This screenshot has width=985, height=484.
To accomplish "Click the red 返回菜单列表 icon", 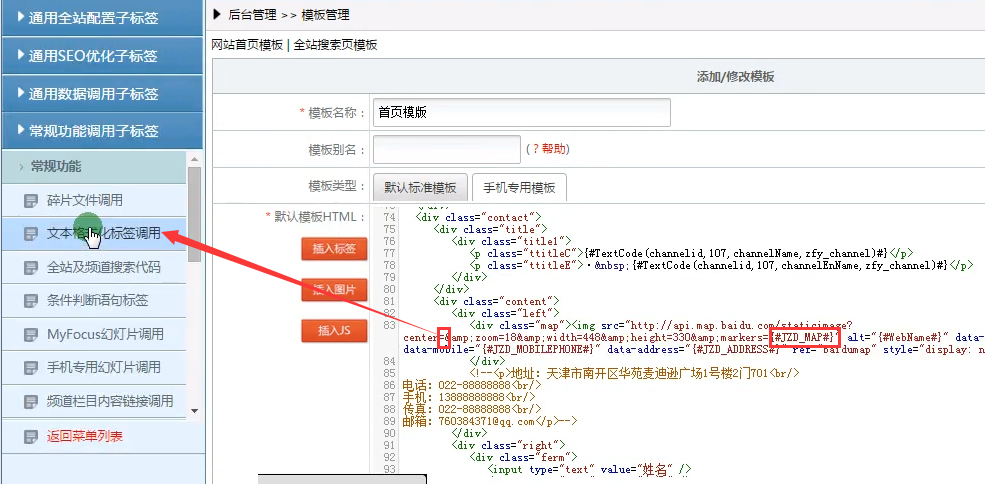I will click(32, 437).
